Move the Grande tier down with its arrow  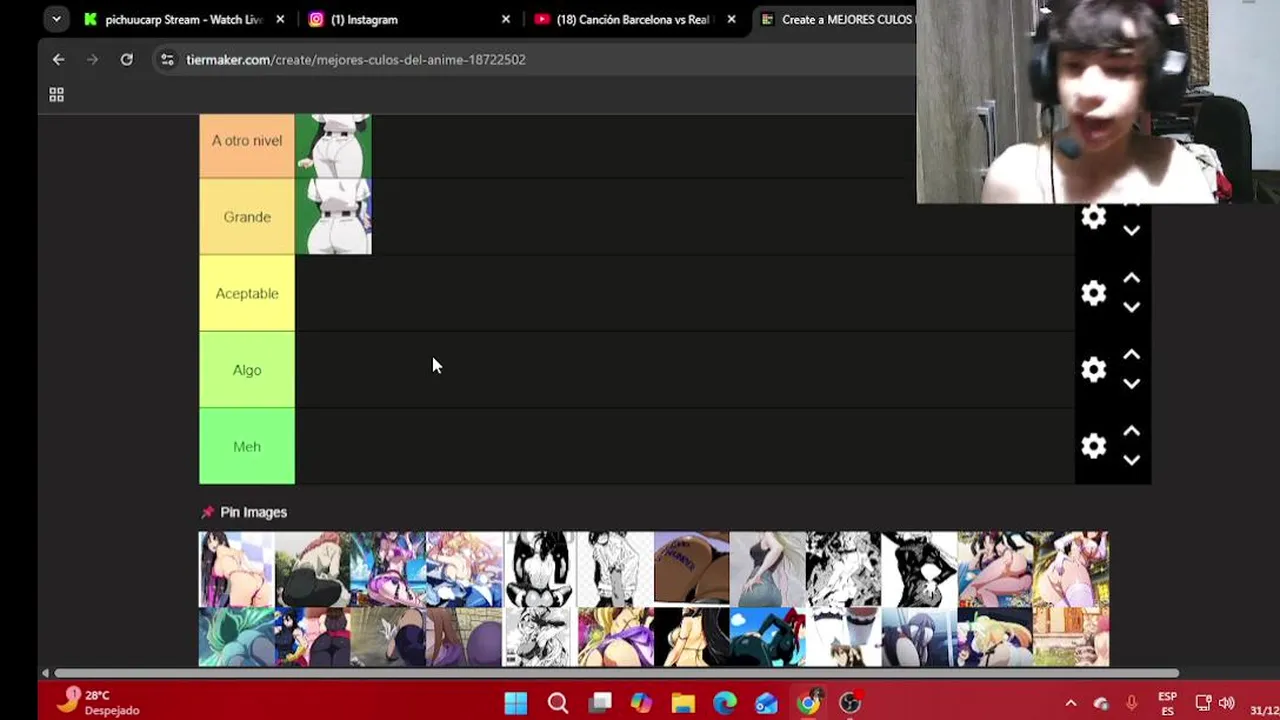(x=1131, y=231)
